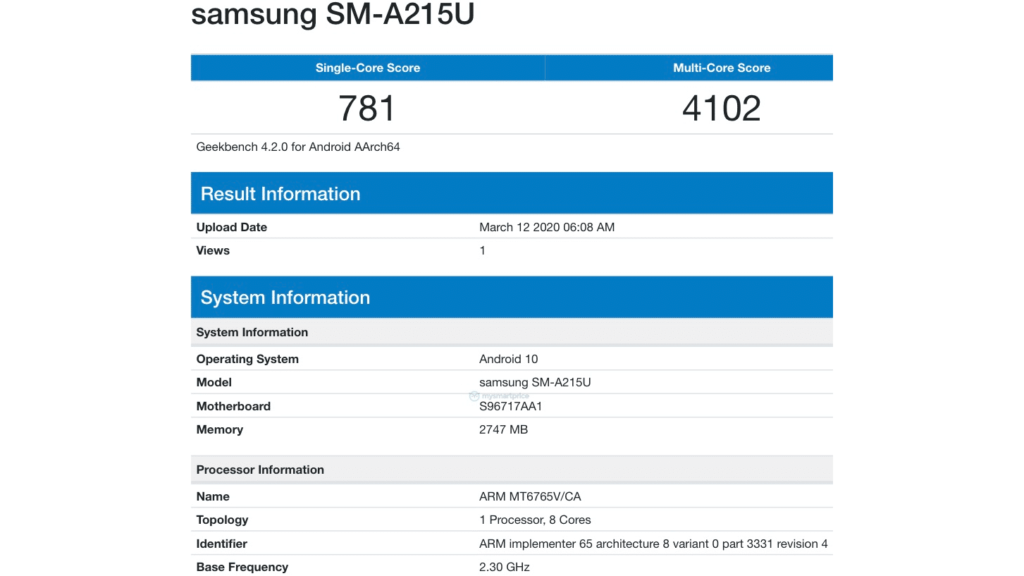Click the samsung SM-A215U page title
Screen dimensions: 1024x576
click(333, 15)
